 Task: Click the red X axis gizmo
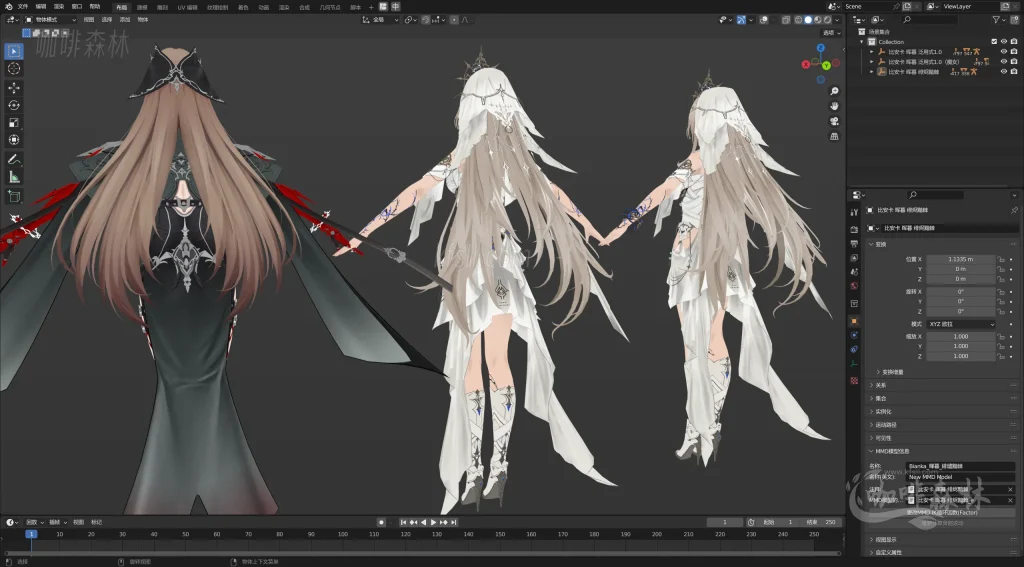[806, 64]
